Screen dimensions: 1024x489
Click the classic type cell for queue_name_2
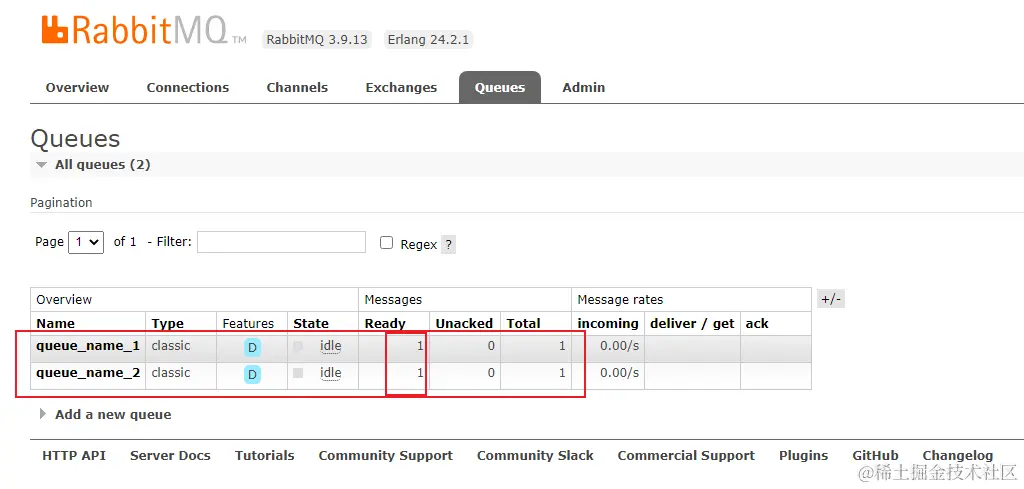point(170,373)
